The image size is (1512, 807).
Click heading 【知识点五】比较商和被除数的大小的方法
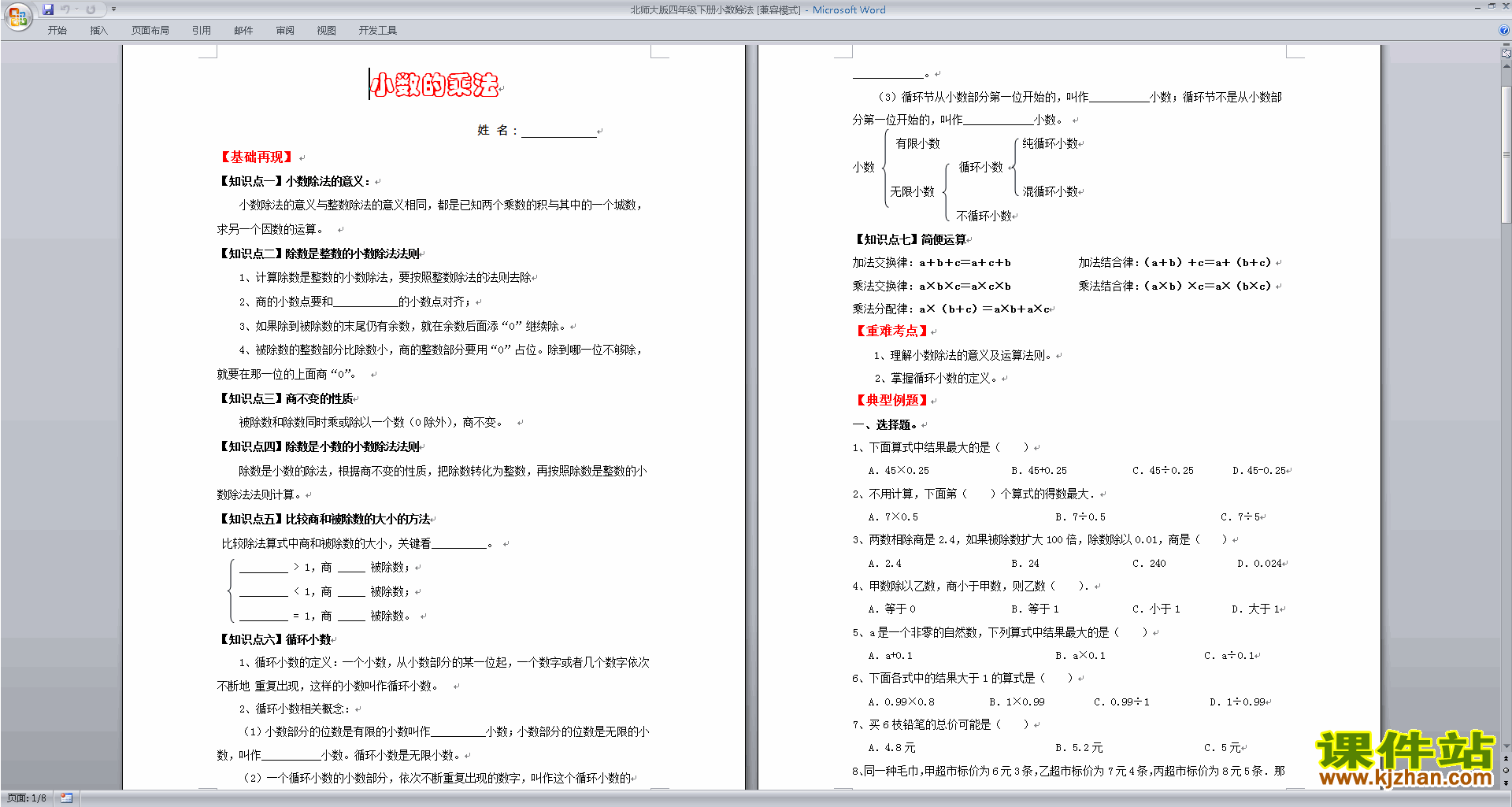[324, 519]
